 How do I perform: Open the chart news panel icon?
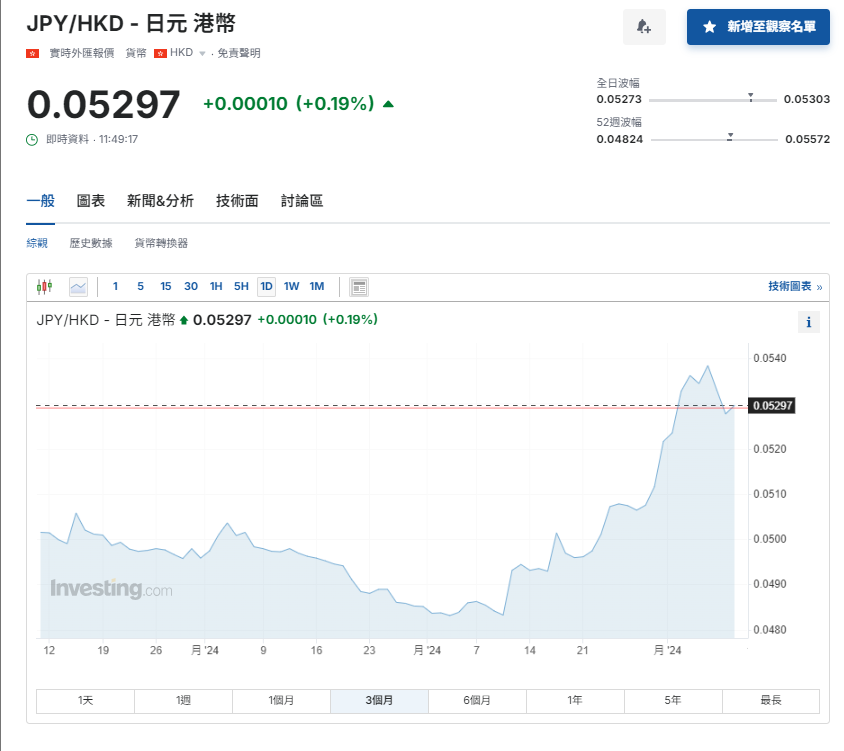point(358,286)
